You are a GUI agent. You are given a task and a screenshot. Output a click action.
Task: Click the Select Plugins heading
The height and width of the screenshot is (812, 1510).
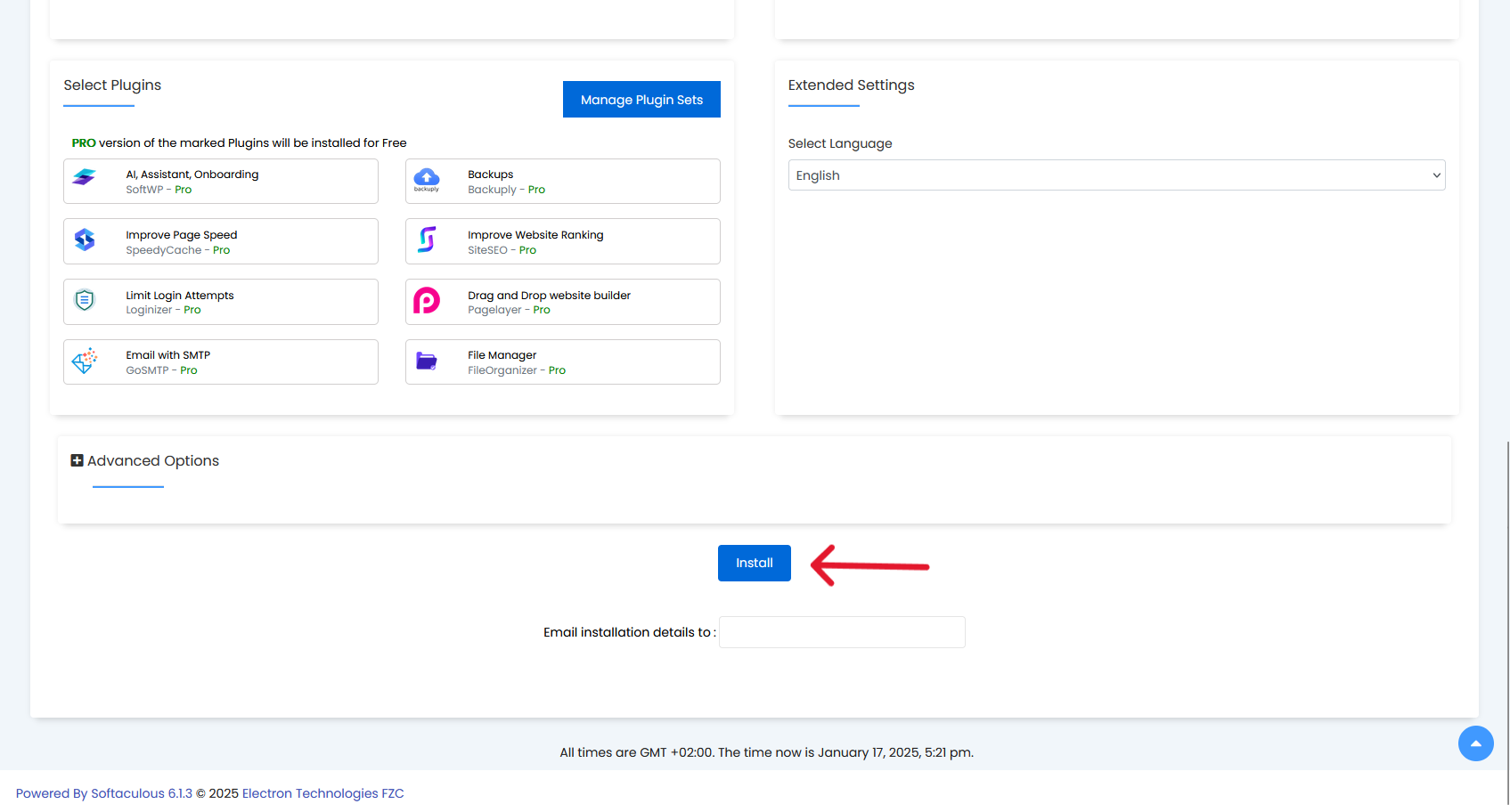(x=112, y=85)
